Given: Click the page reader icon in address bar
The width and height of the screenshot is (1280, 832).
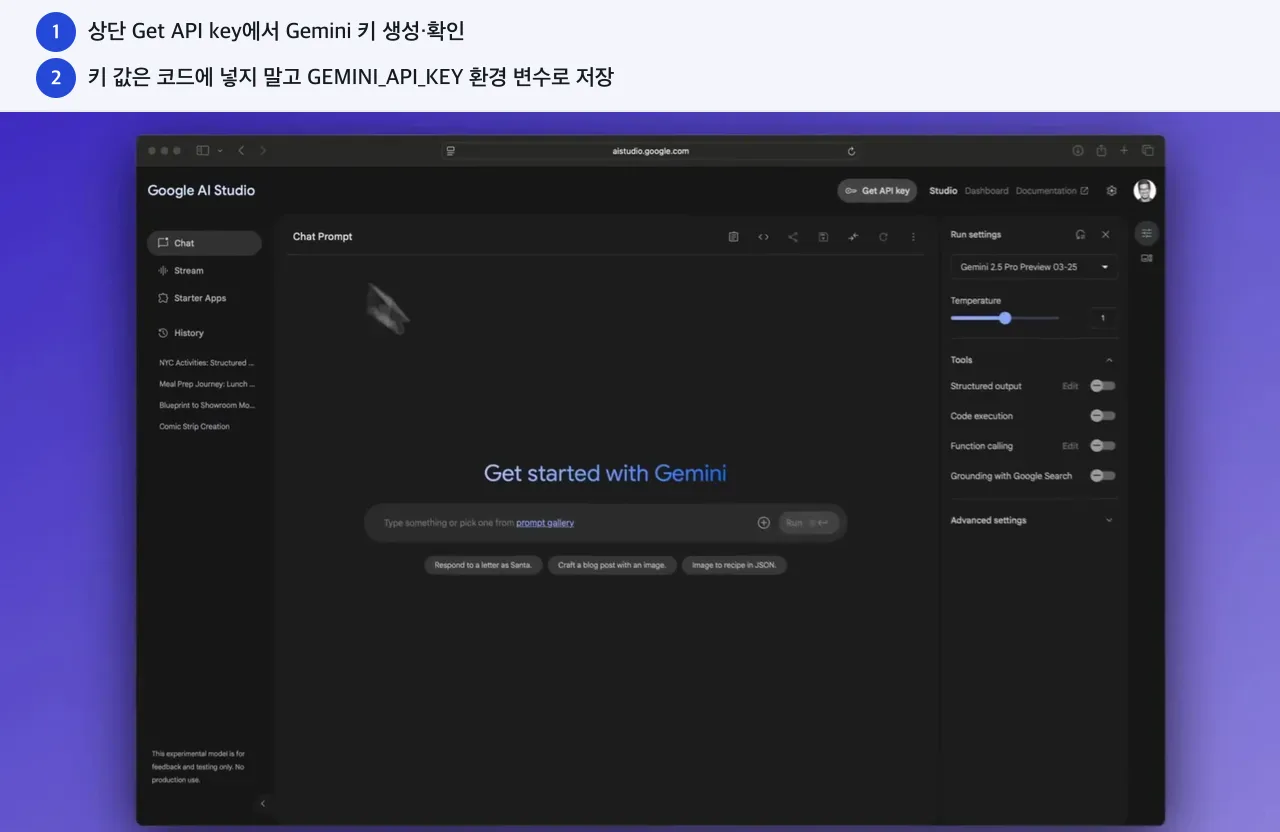Looking at the screenshot, I should 451,151.
